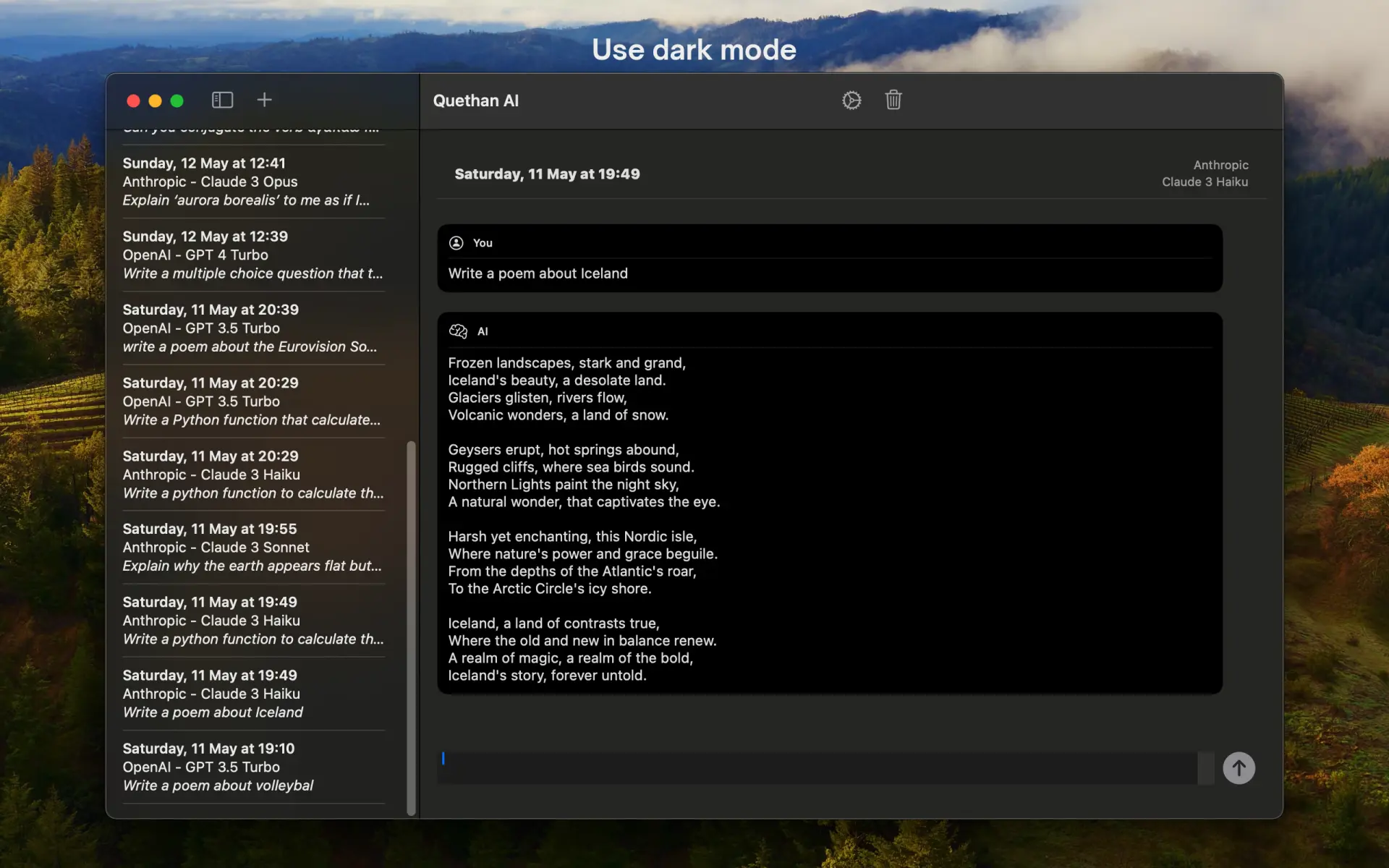Send the message with the arrow icon
Image resolution: width=1389 pixels, height=868 pixels.
(x=1239, y=768)
